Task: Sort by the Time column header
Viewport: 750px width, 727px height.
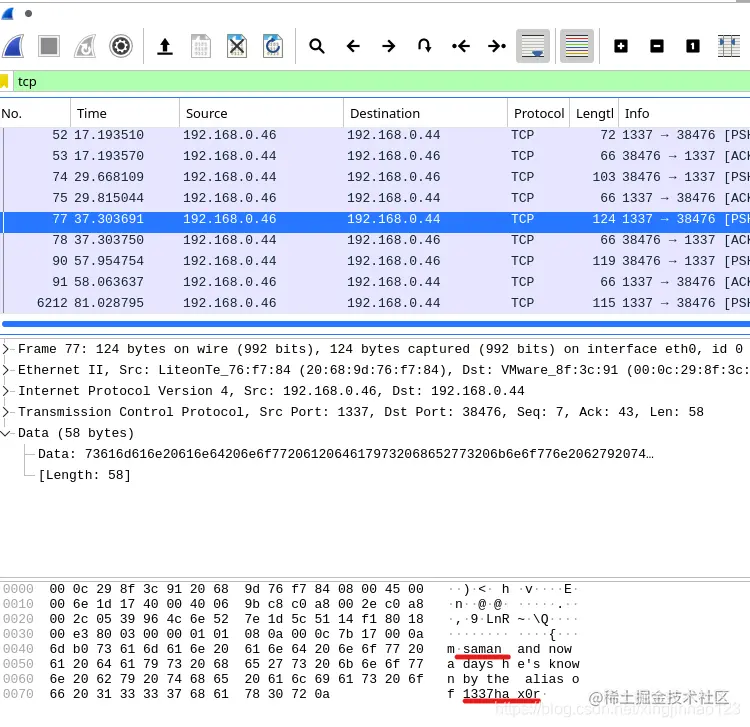Action: 125,113
